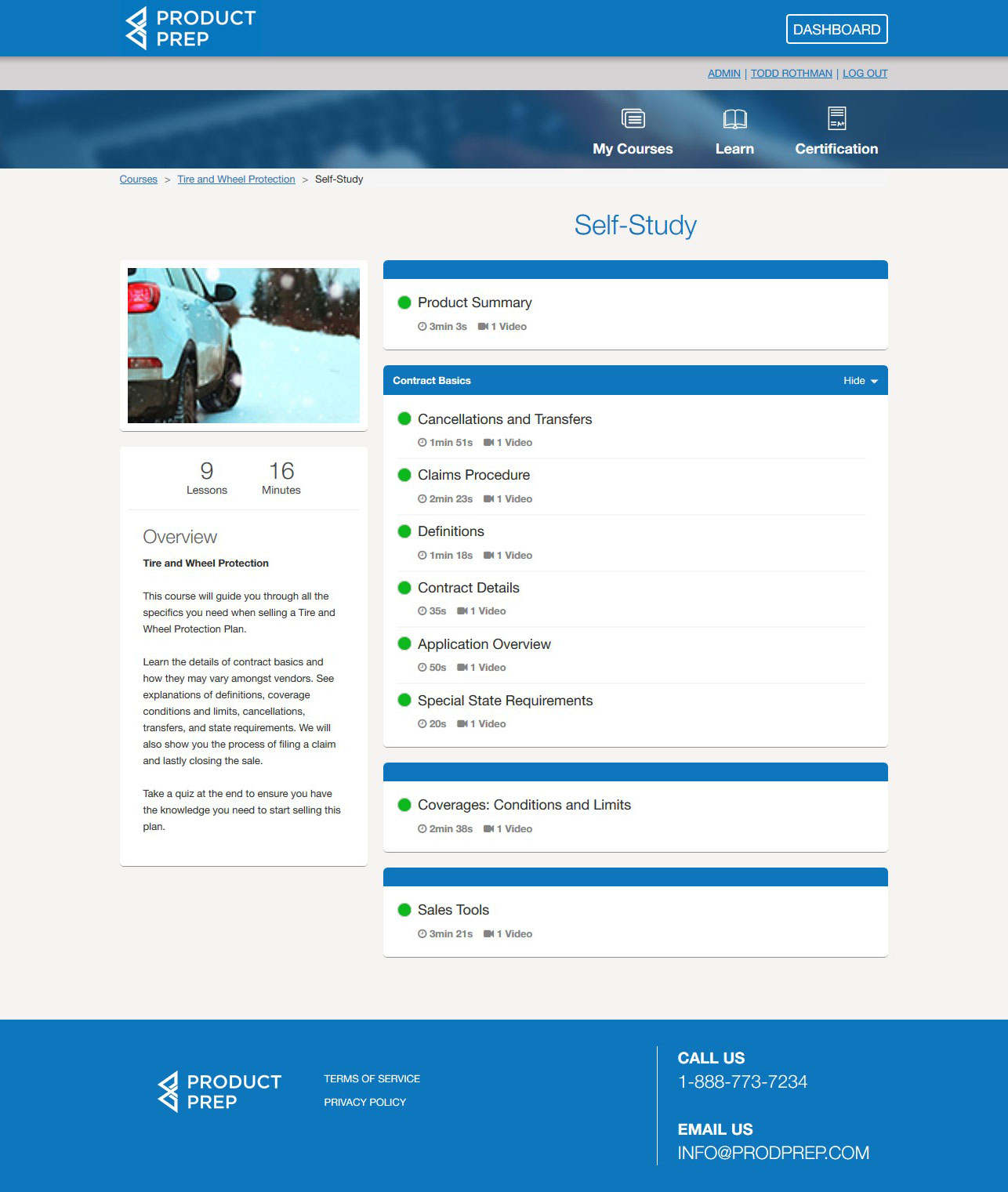Screen dimensions: 1008x1192
Task: Click the green status dot beside Product Summary
Action: click(x=404, y=303)
